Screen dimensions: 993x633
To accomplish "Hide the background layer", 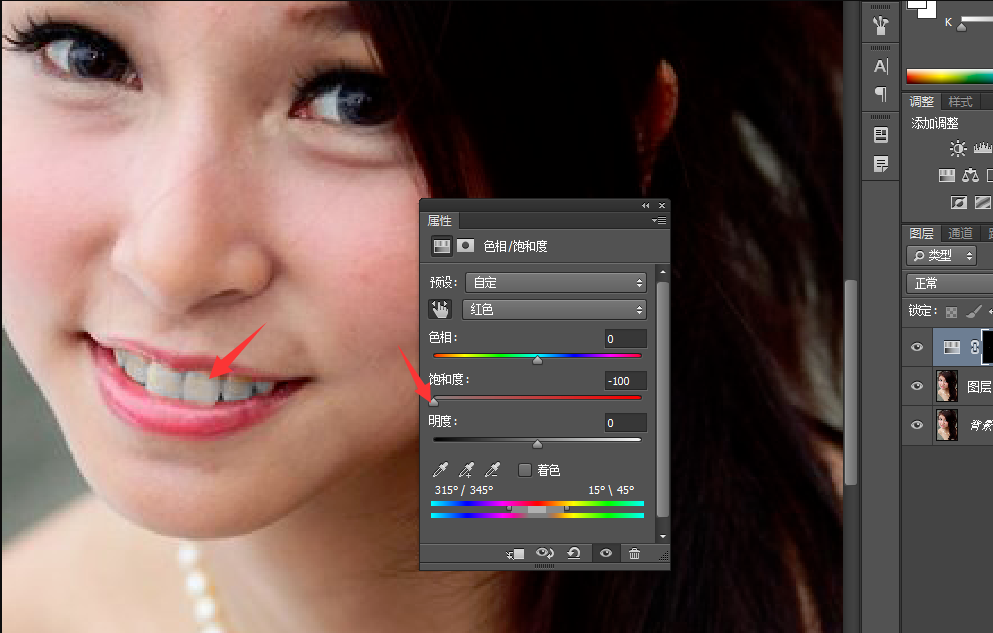I will coord(916,425).
